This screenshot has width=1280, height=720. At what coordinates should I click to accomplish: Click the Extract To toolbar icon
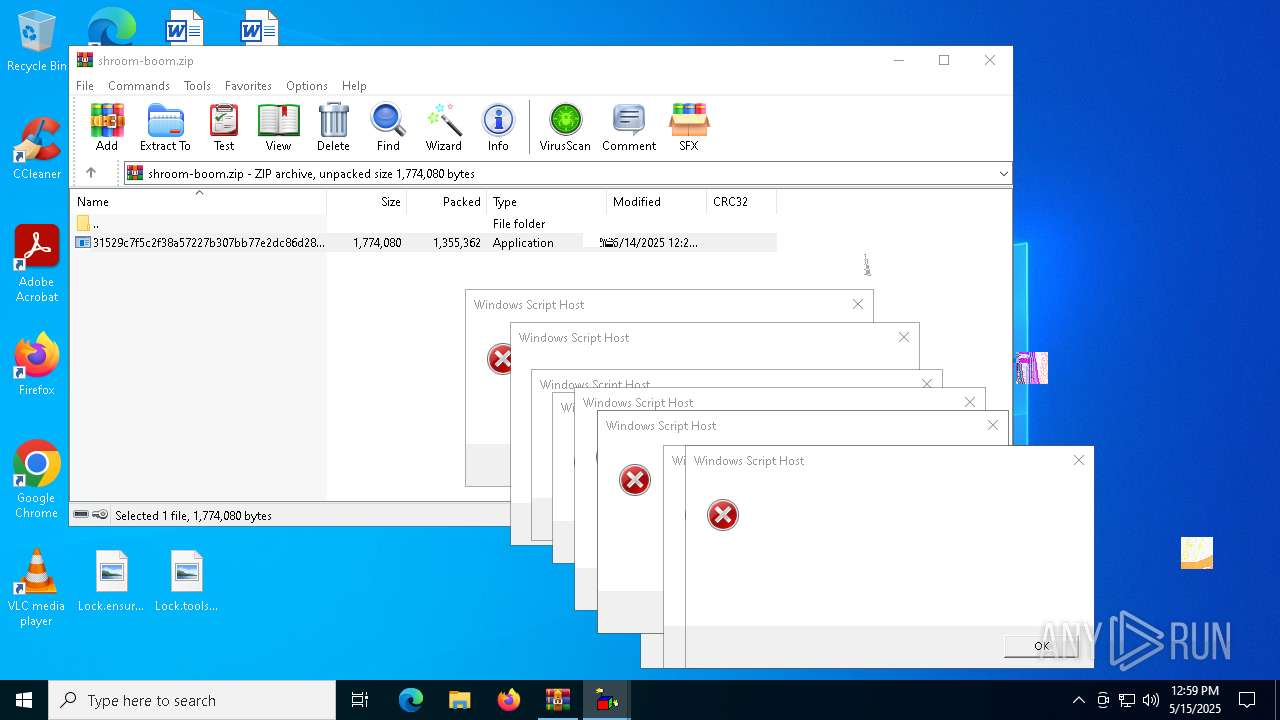(x=165, y=127)
